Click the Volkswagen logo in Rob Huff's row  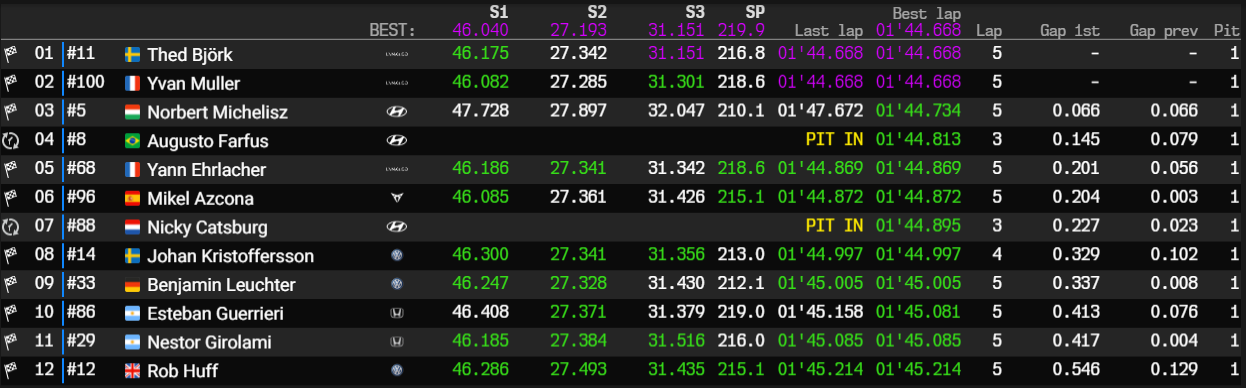(x=396, y=371)
